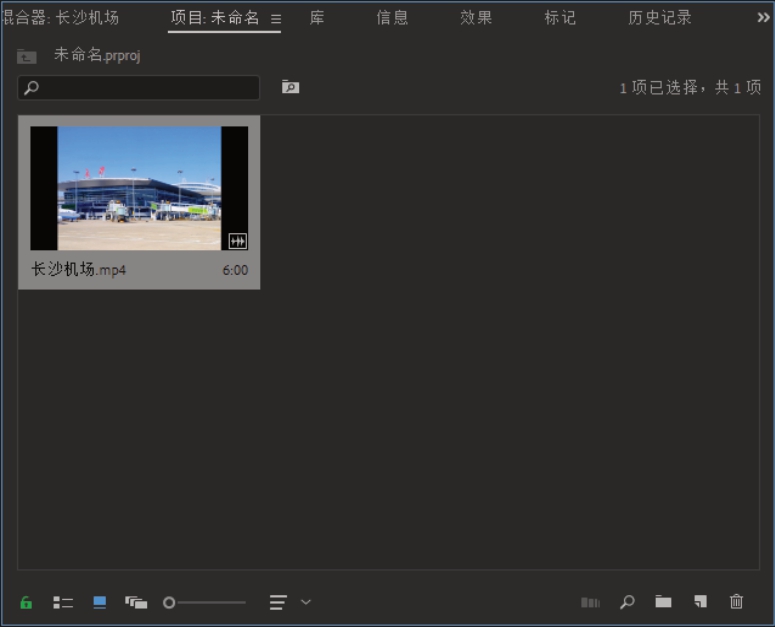Click the thumbnail zoom slider handle

(169, 602)
